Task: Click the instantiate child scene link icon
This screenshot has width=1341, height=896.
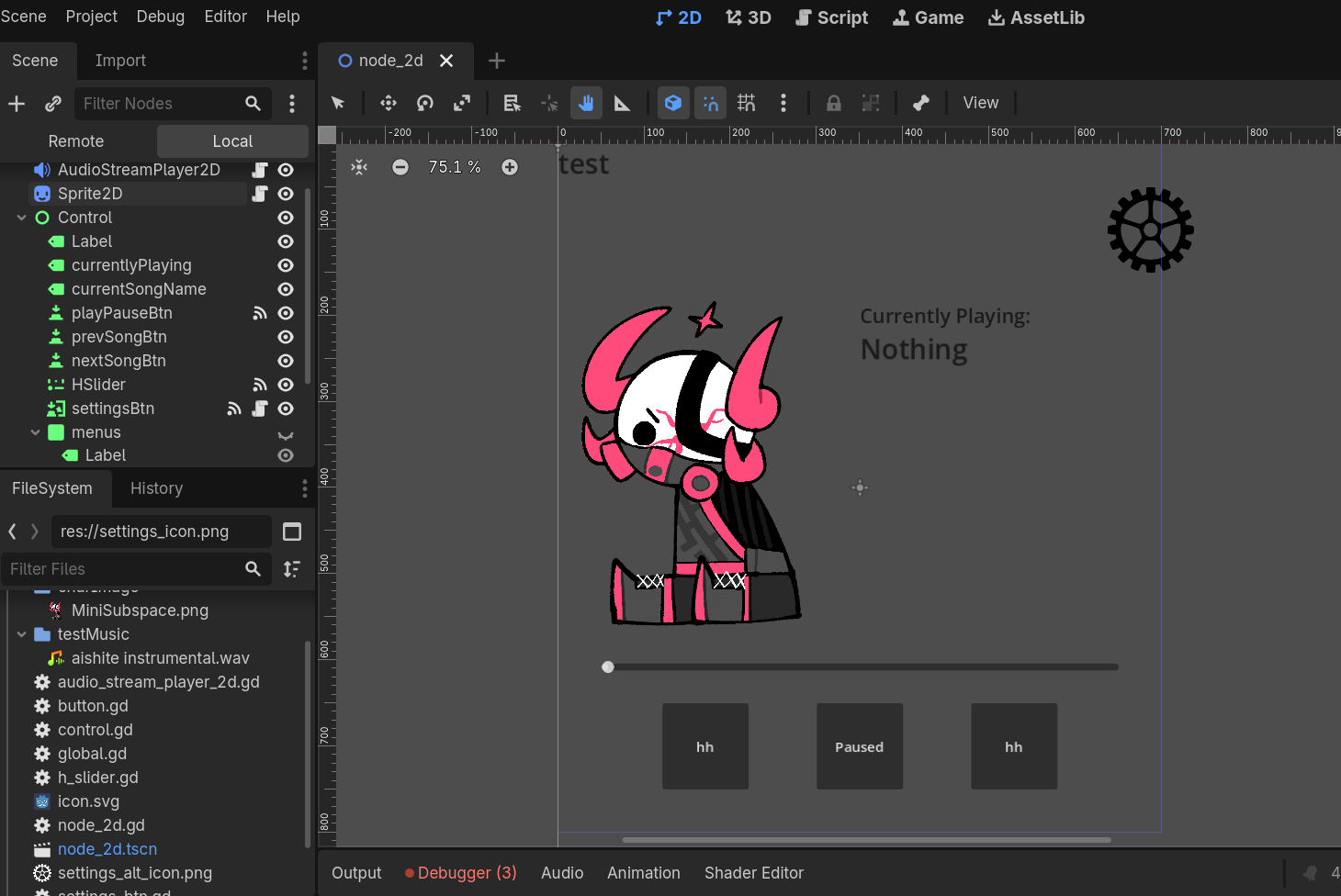Action: pos(53,104)
